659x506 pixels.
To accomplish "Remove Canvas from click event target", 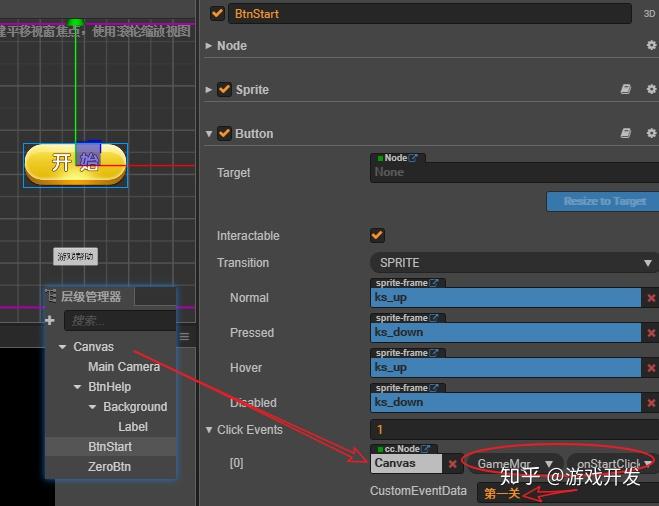I will [452, 464].
